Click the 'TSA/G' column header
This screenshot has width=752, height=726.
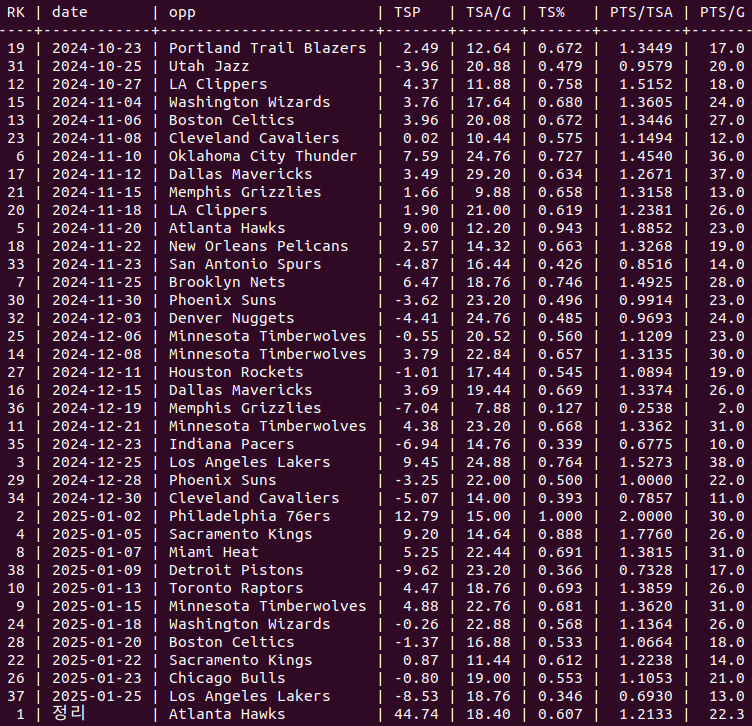tap(488, 12)
